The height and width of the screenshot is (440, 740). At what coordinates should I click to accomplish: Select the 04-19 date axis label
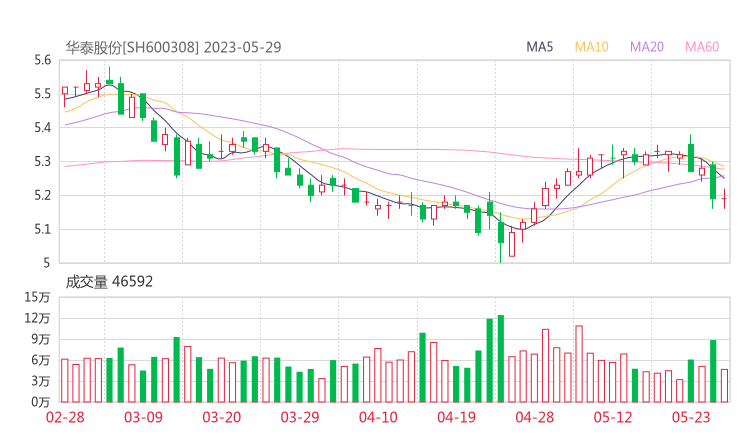[x=456, y=417]
